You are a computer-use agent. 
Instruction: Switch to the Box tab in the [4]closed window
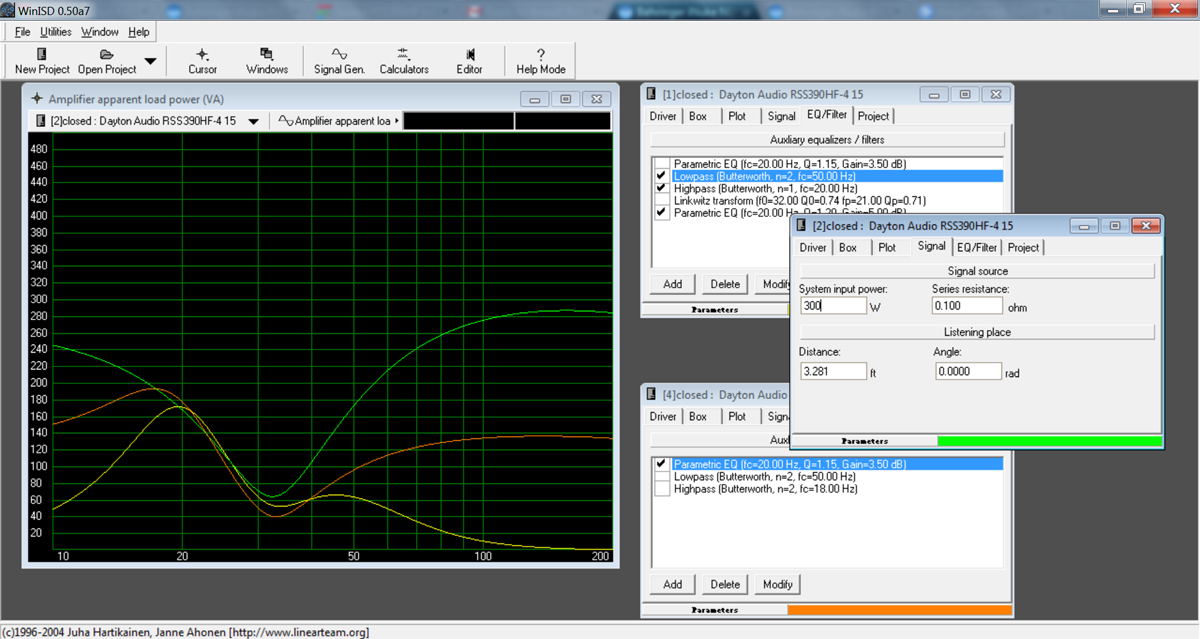(698, 417)
